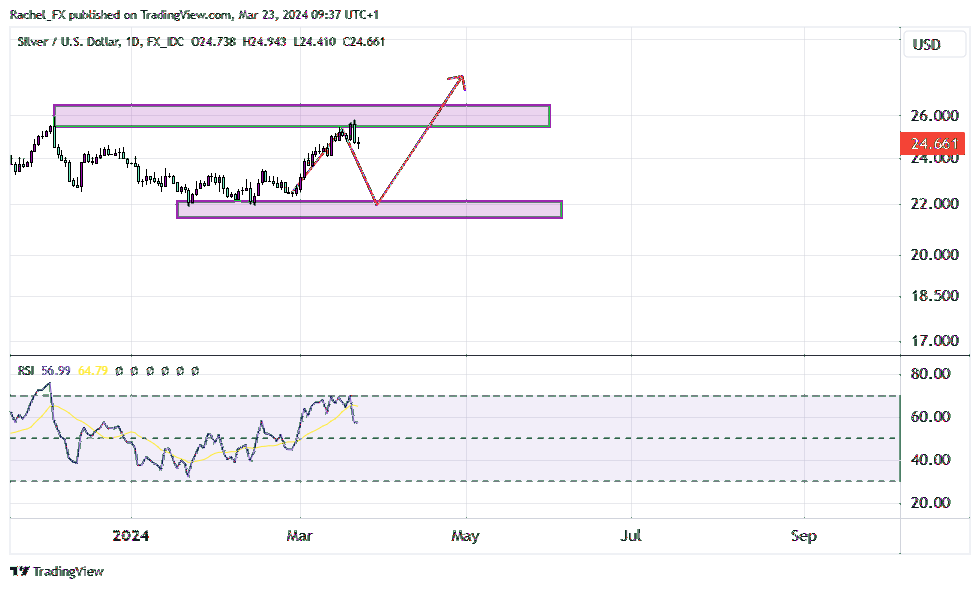Click the current price label 24.661
Screen dimensions: 980x589
click(x=932, y=144)
